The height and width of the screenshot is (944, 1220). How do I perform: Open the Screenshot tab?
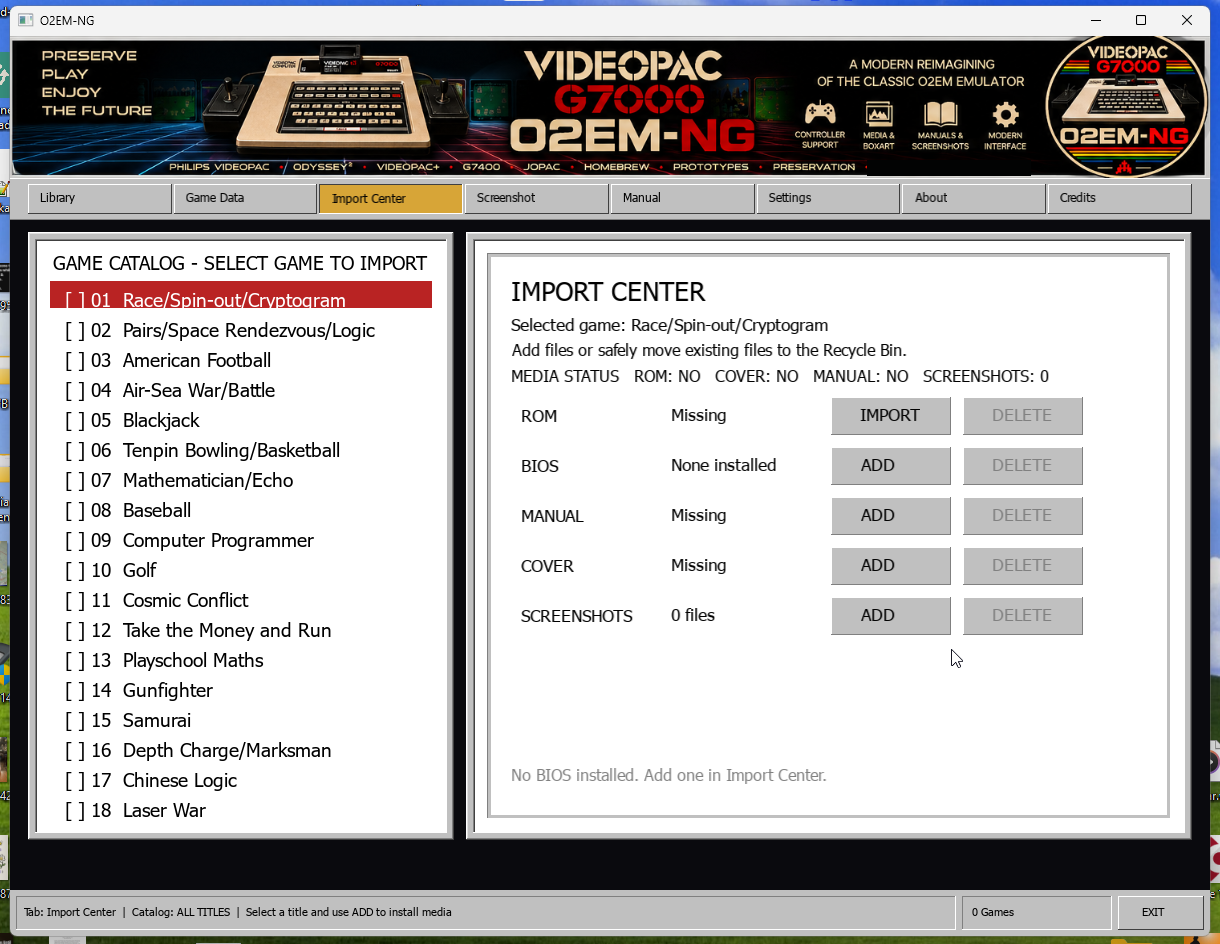pyautogui.click(x=536, y=198)
